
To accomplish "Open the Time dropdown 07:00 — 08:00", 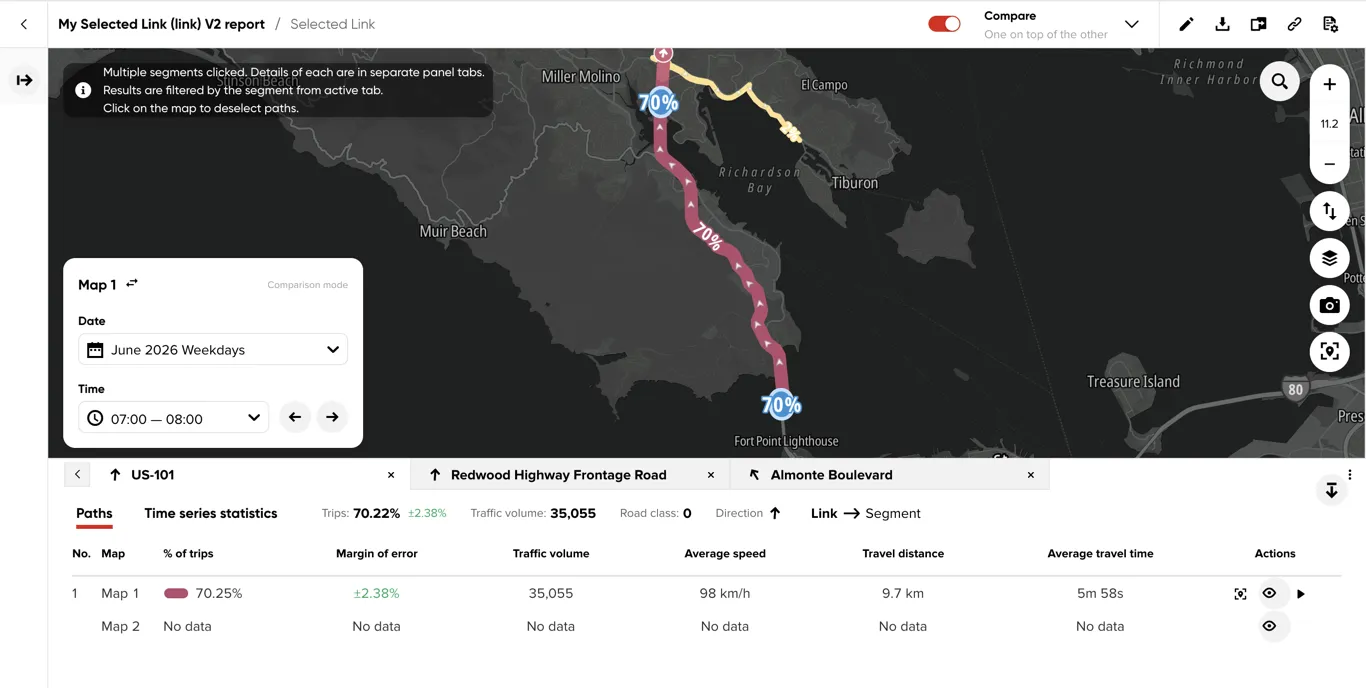I will (x=173, y=418).
